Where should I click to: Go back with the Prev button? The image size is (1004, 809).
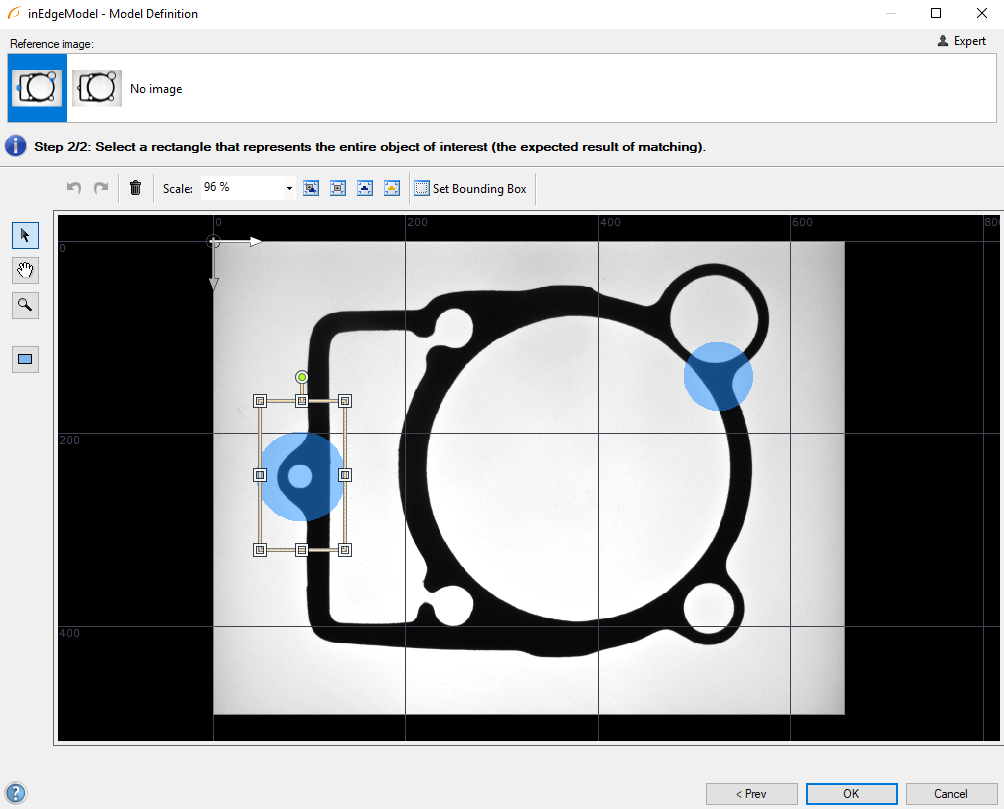[751, 794]
